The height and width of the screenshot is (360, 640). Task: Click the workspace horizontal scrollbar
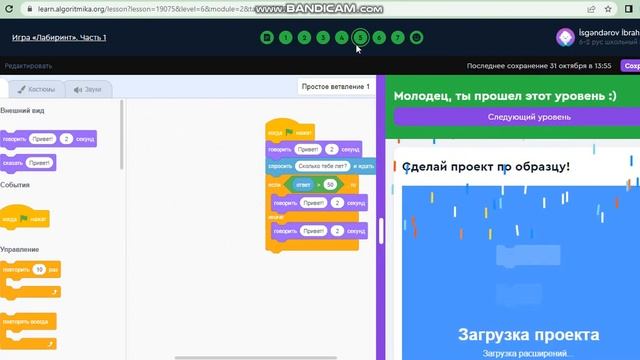256,358
